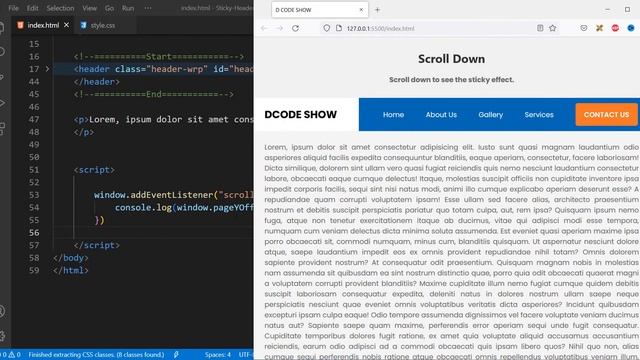
Task: Open Run and Debug in activity bar
Action: (2, 103)
